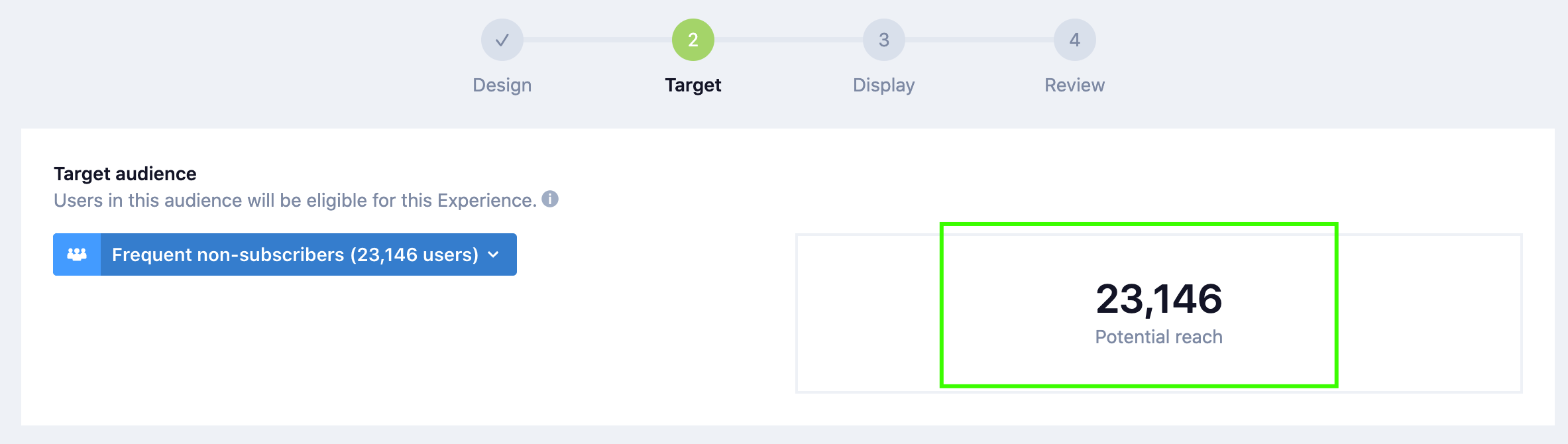This screenshot has width=1568, height=444.
Task: Go to step 3 circle
Action: point(883,40)
